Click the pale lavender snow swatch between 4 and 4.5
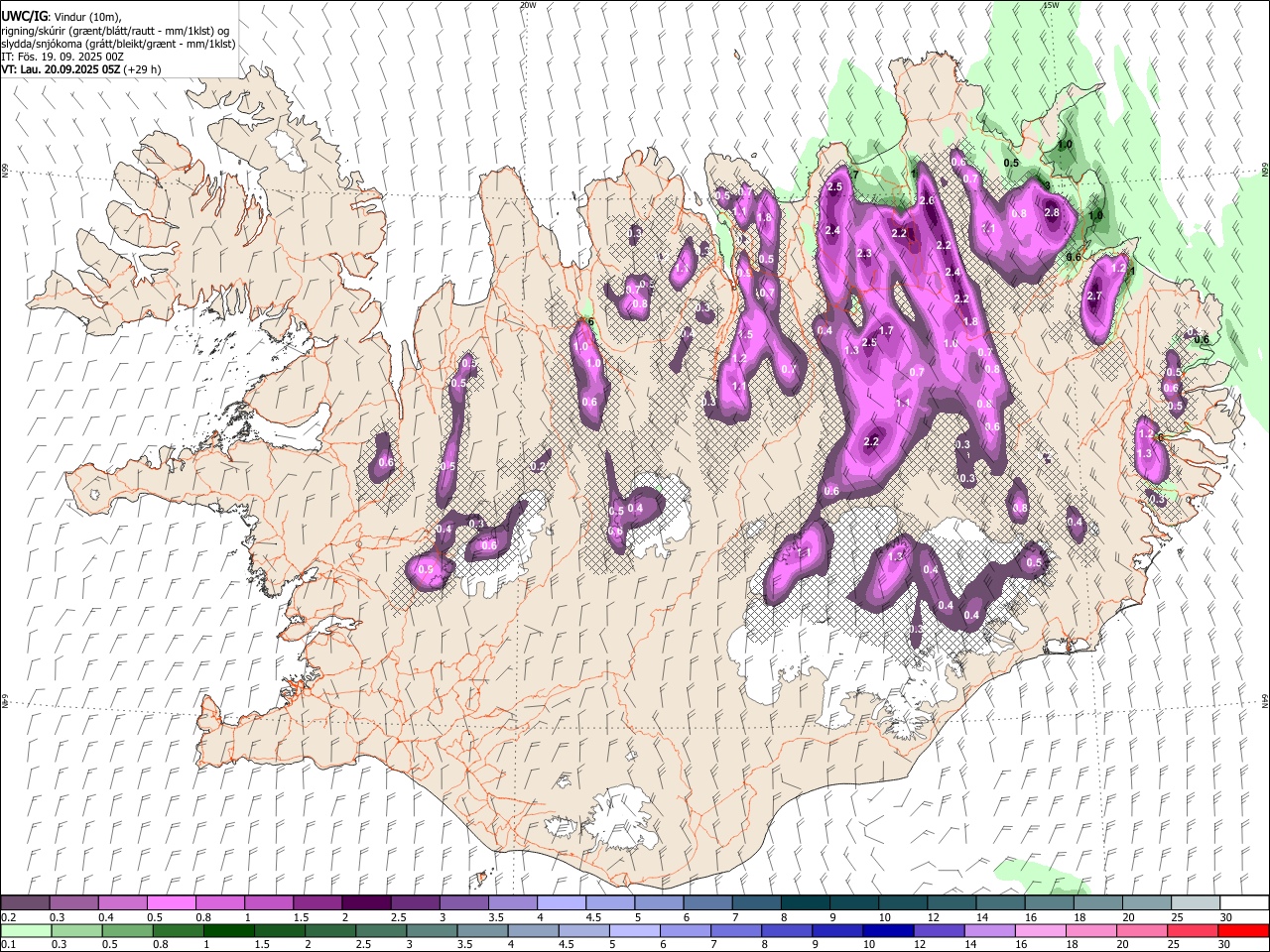This screenshot has height=952, width=1270. [561, 903]
